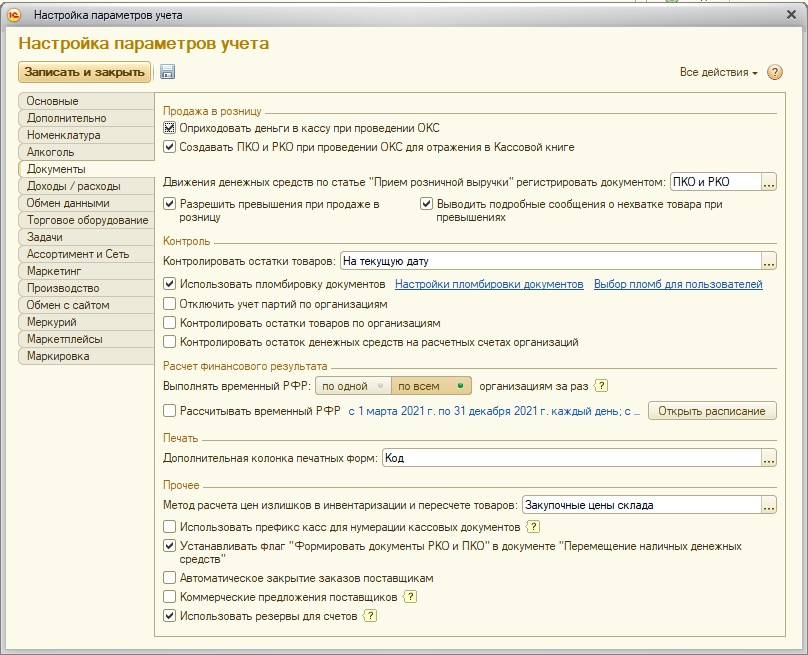This screenshot has height=655, width=808.
Task: Toggle Разрешить превышения при продаже в розницу
Action: click(169, 204)
